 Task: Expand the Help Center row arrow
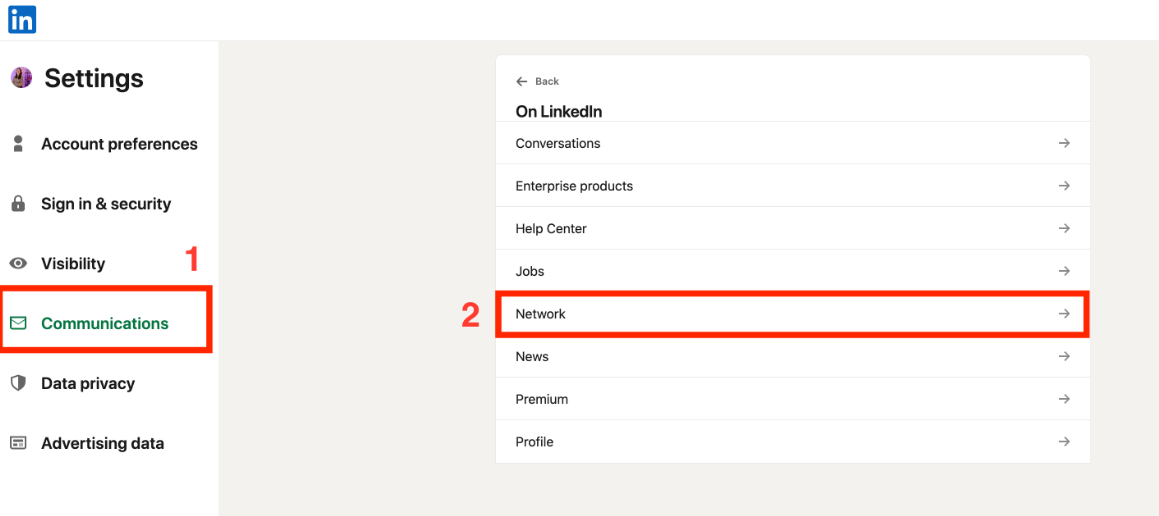1064,228
